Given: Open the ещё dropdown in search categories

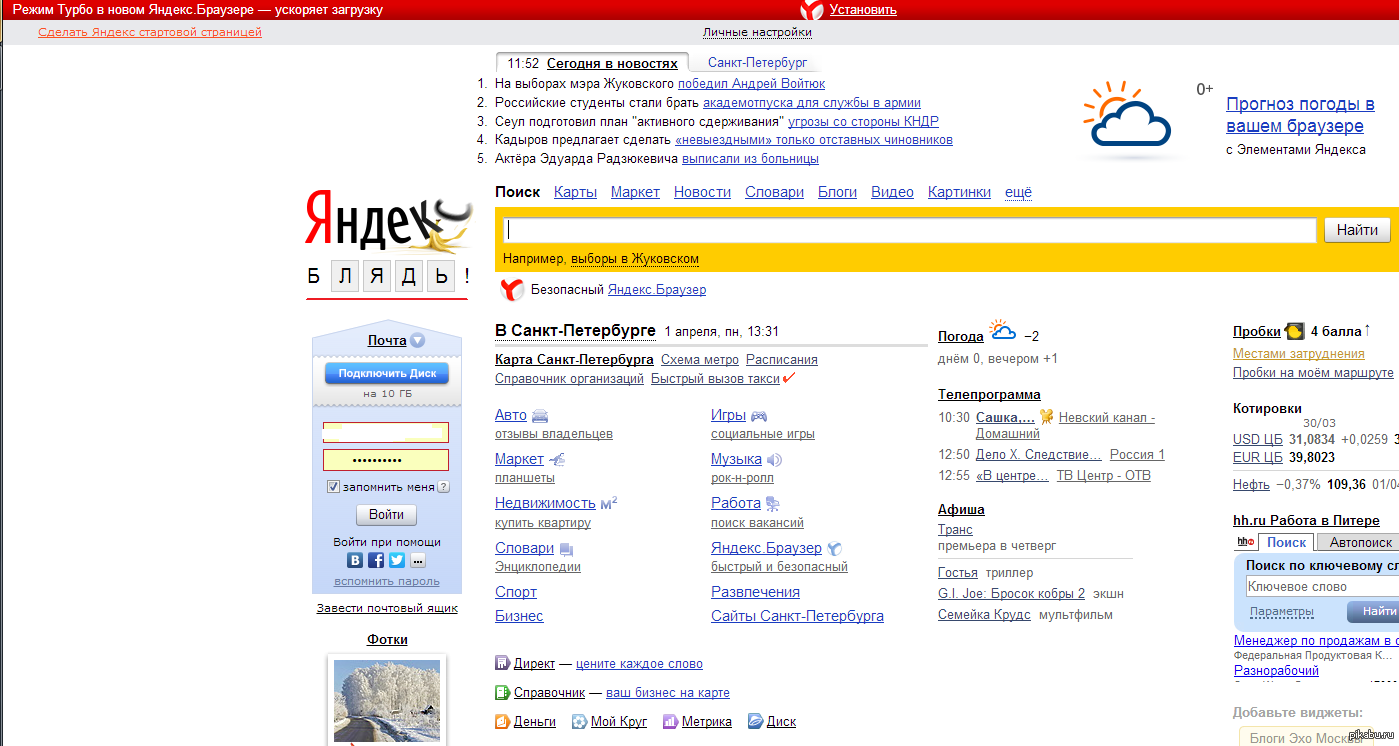Looking at the screenshot, I should coord(1018,192).
